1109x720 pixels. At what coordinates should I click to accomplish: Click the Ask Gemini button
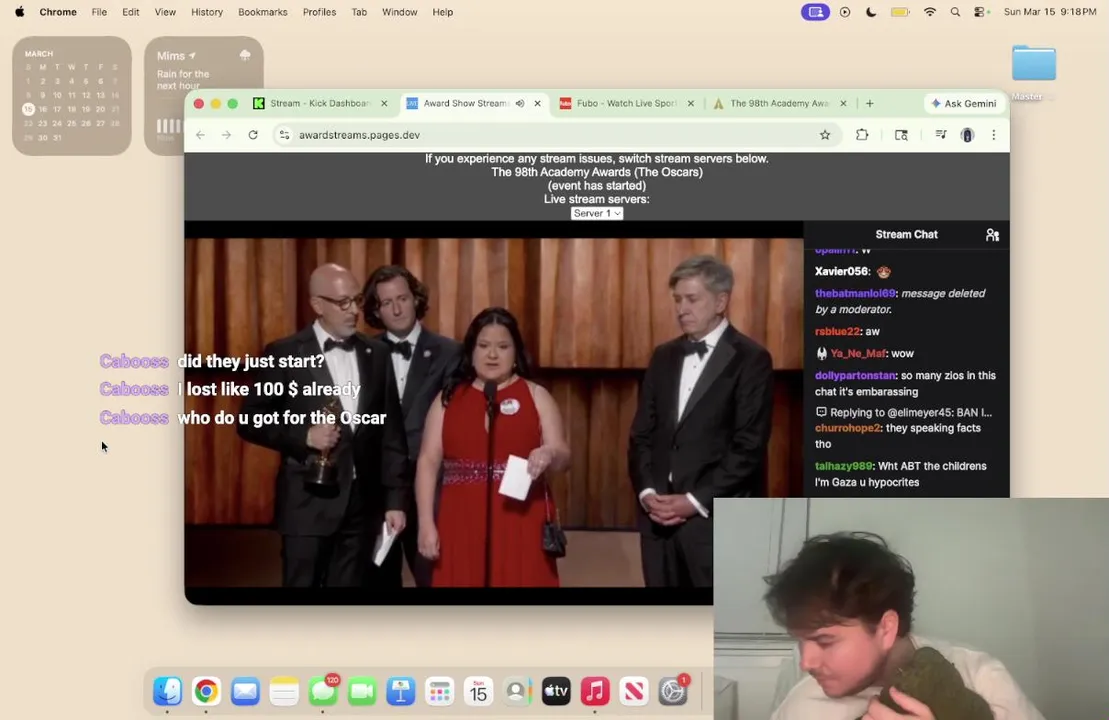click(965, 103)
